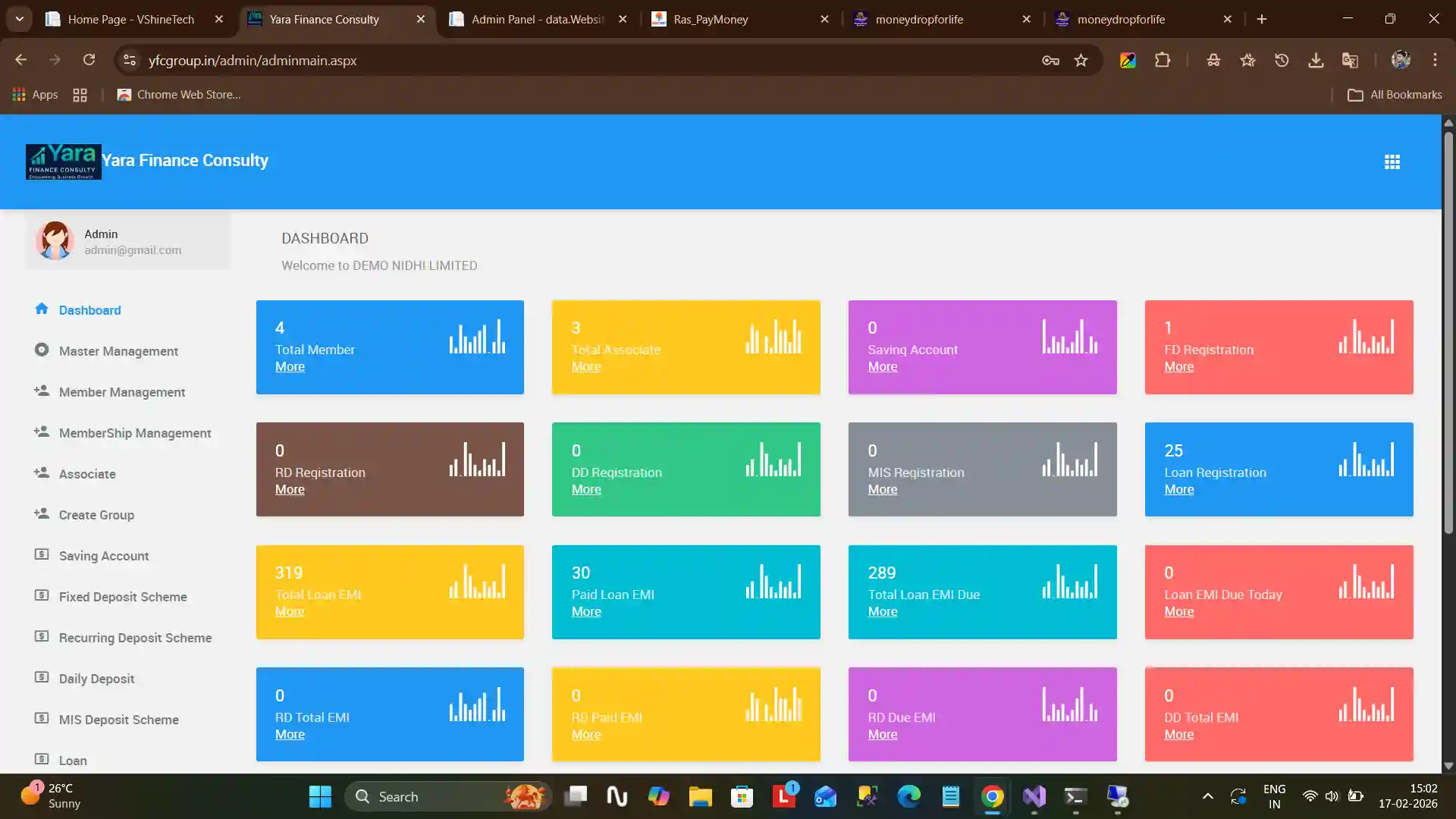Click the Saving Account sidebar icon
Screen dimensions: 1456x819
pyautogui.click(x=42, y=554)
